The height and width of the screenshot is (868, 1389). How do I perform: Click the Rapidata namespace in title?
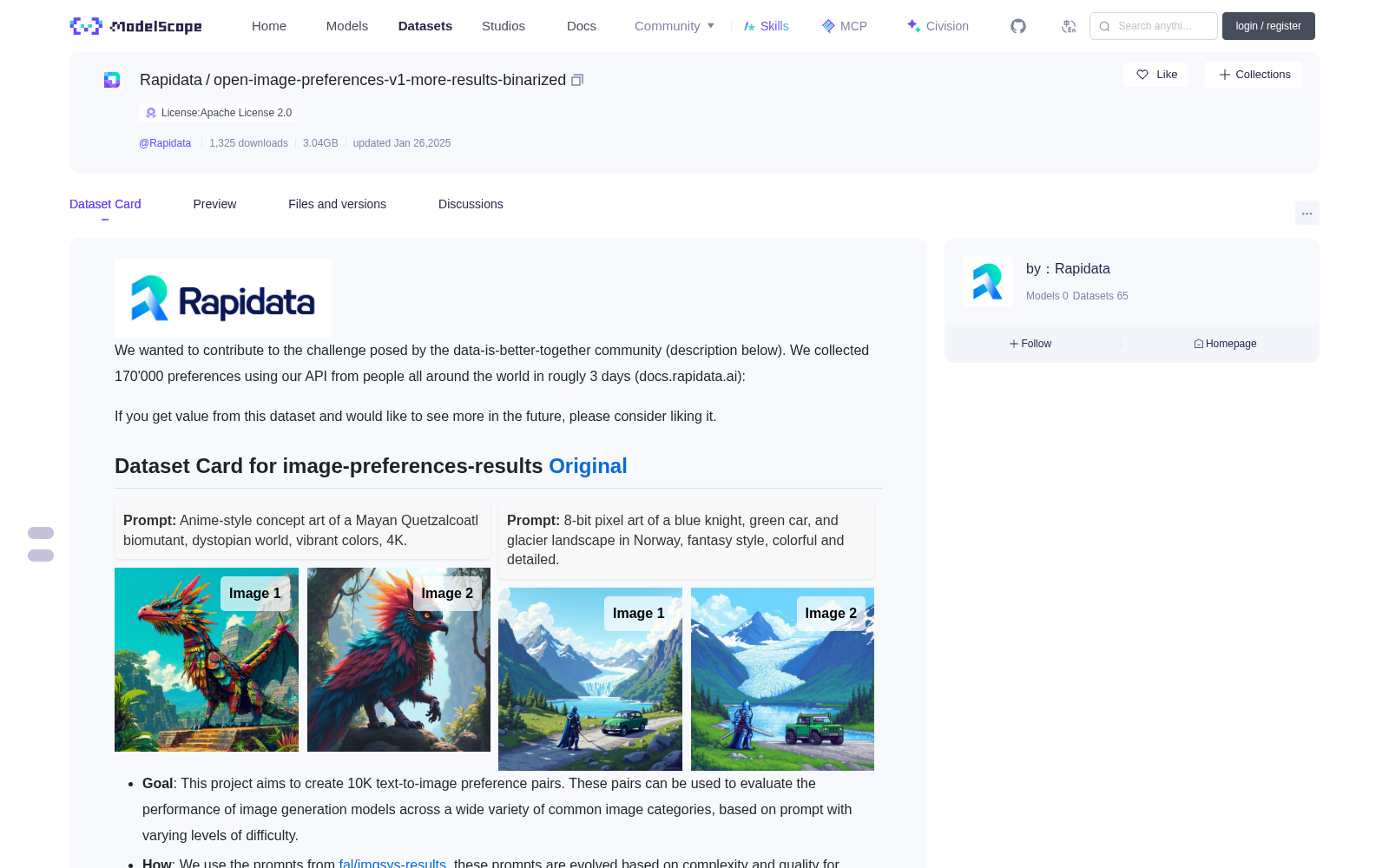pos(171,80)
